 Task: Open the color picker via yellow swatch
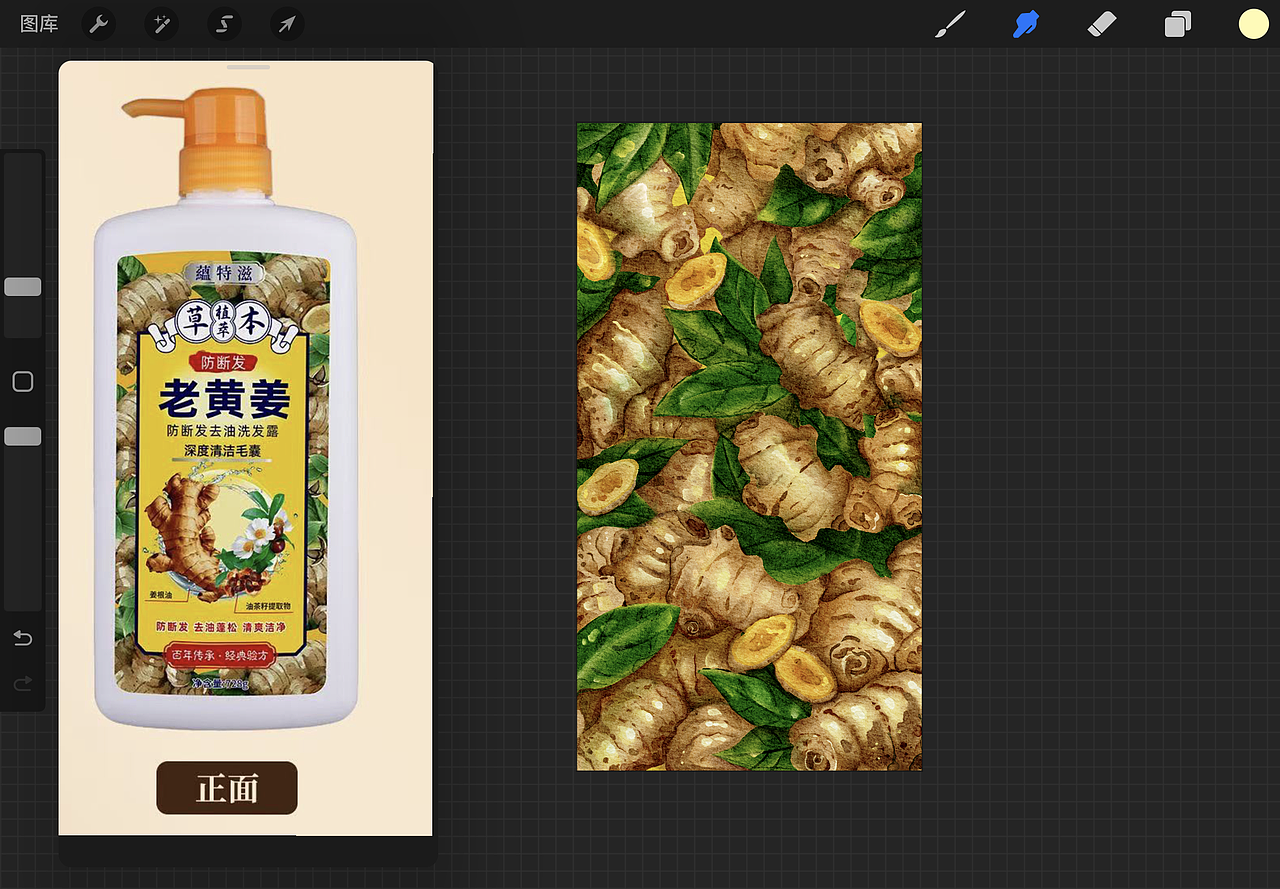(1252, 23)
